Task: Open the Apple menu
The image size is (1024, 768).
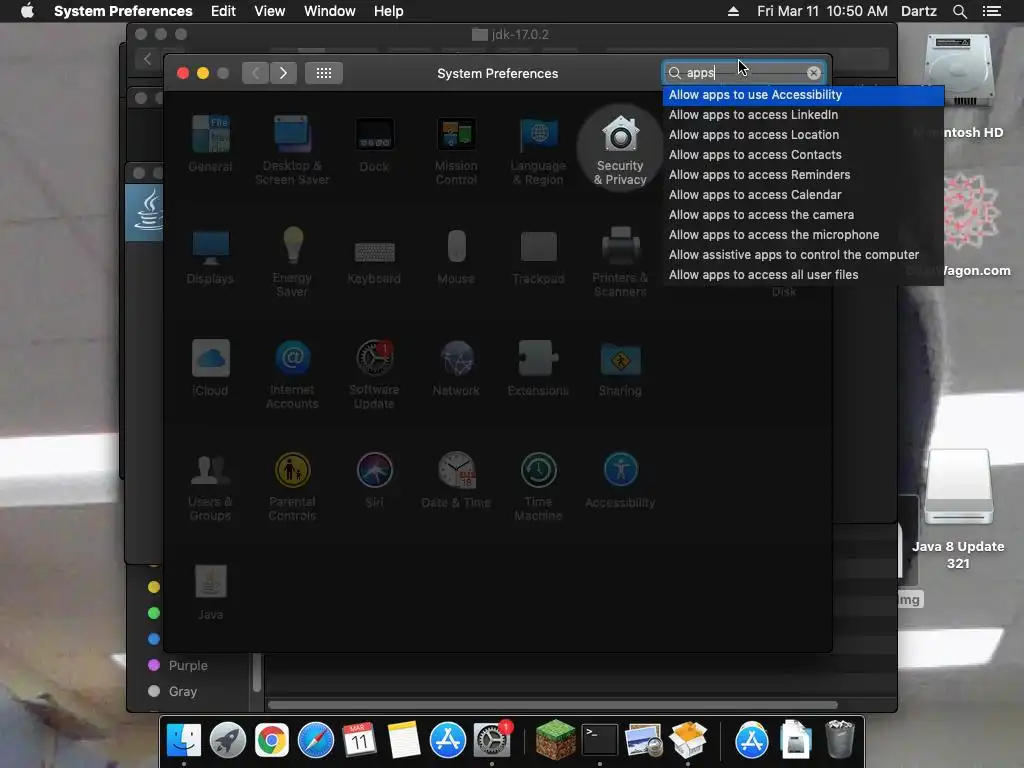Action: (27, 11)
